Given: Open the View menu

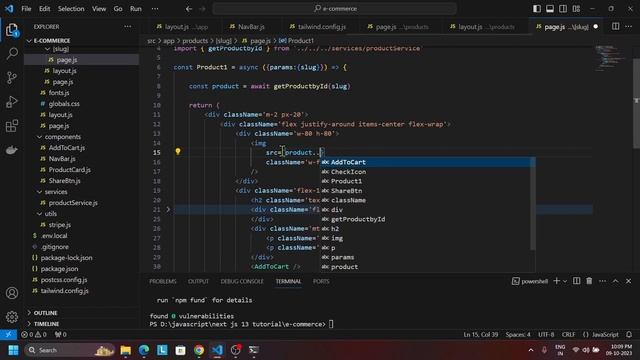Looking at the screenshot, I should [99, 9].
